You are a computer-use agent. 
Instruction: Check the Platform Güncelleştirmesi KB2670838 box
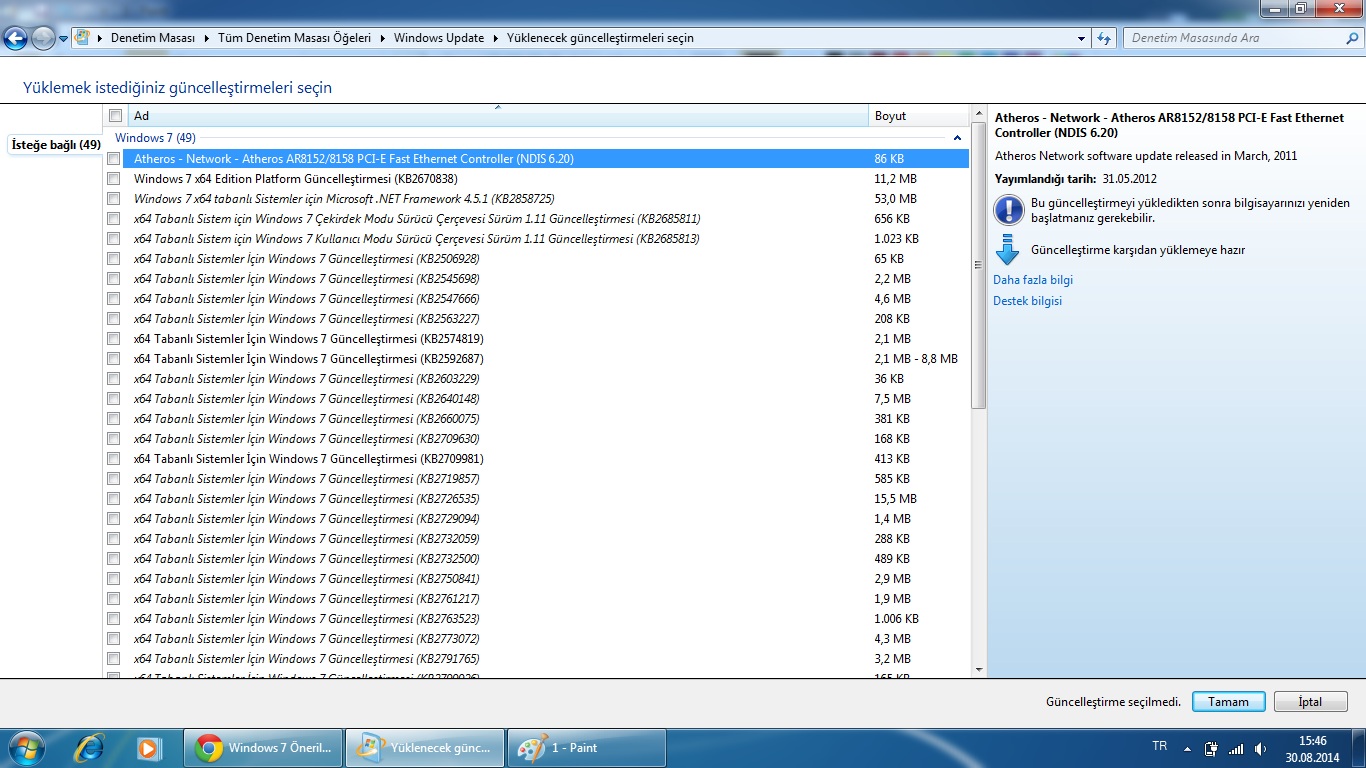(x=113, y=178)
